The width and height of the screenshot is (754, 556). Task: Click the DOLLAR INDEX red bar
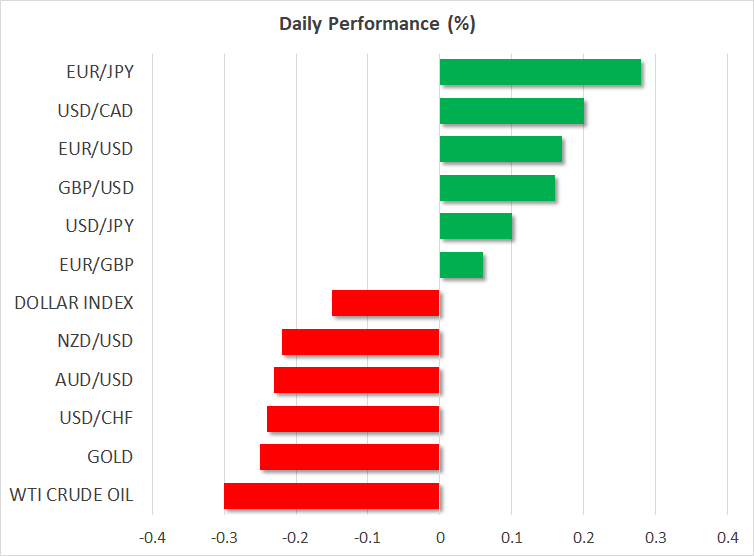[x=386, y=303]
